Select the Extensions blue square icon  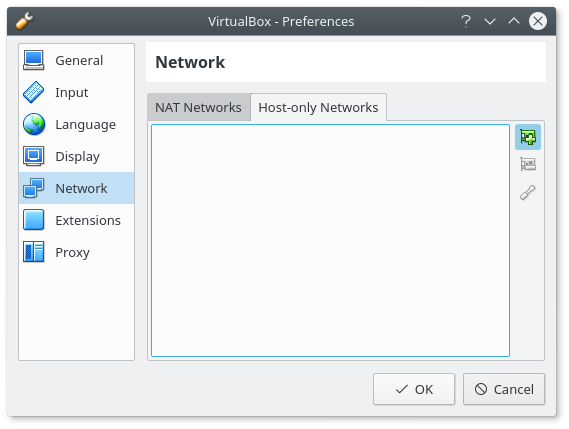coord(33,220)
